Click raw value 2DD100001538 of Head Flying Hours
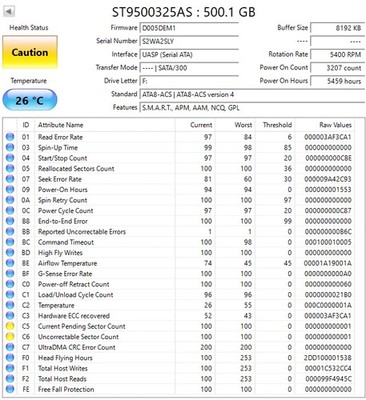 (x=328, y=358)
